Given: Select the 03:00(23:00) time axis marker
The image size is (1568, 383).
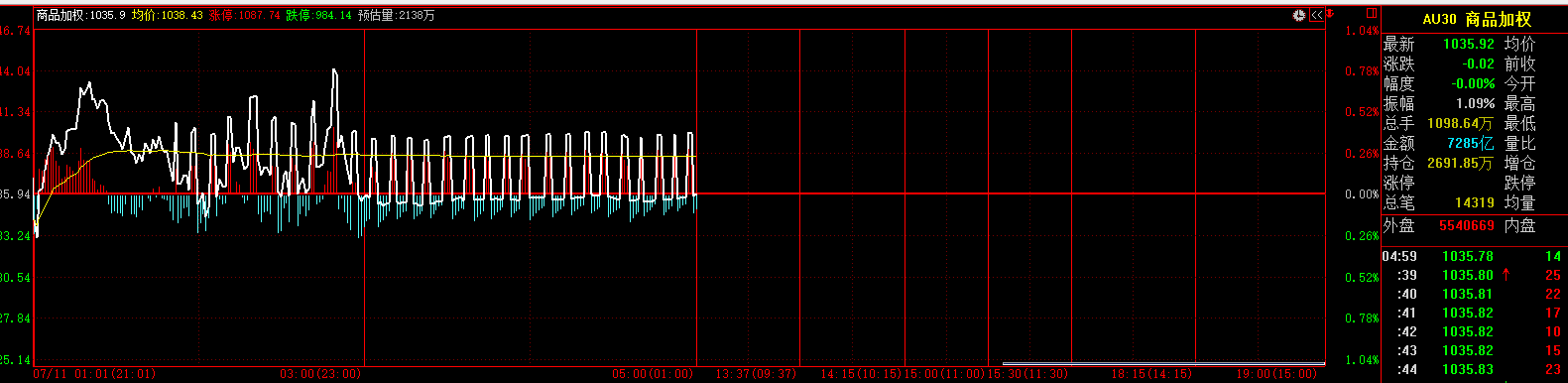Looking at the screenshot, I should pos(320,374).
